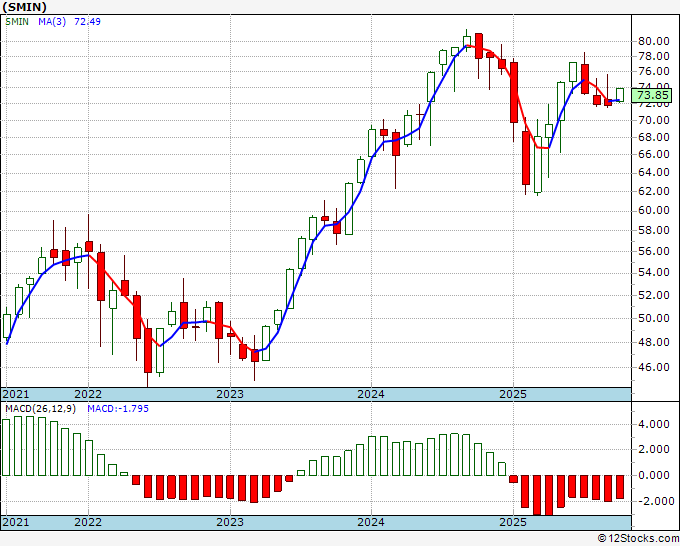Viewport: 680px width, 546px height.
Task: Click the 64.00 price axis label
Action: [x=654, y=173]
